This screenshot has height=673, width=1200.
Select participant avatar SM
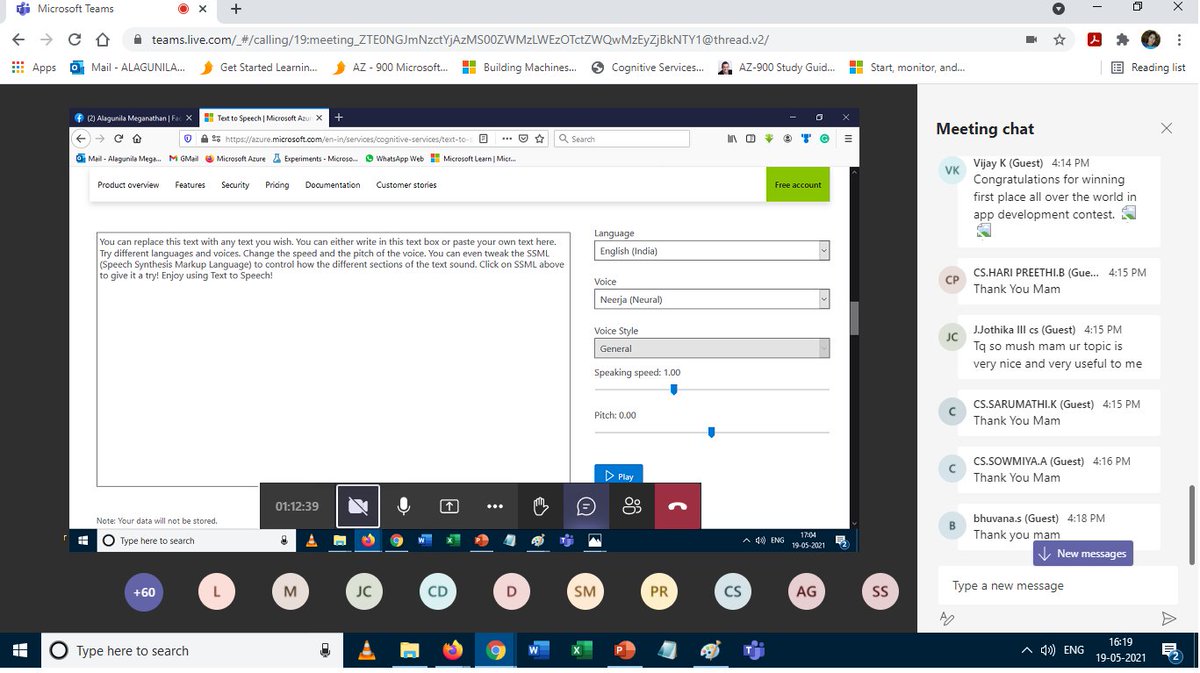tap(585, 592)
